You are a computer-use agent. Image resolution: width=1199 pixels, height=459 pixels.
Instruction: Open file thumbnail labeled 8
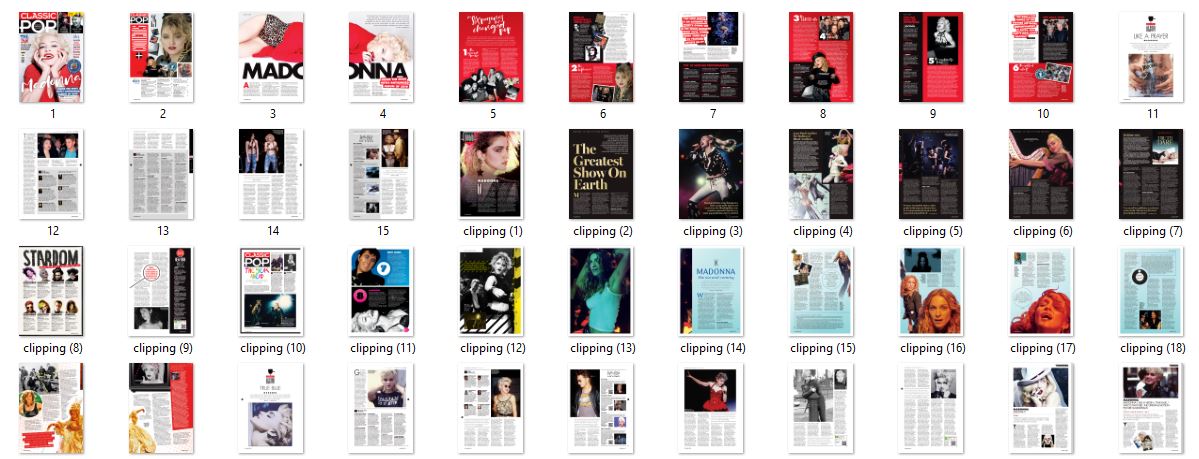(x=822, y=57)
